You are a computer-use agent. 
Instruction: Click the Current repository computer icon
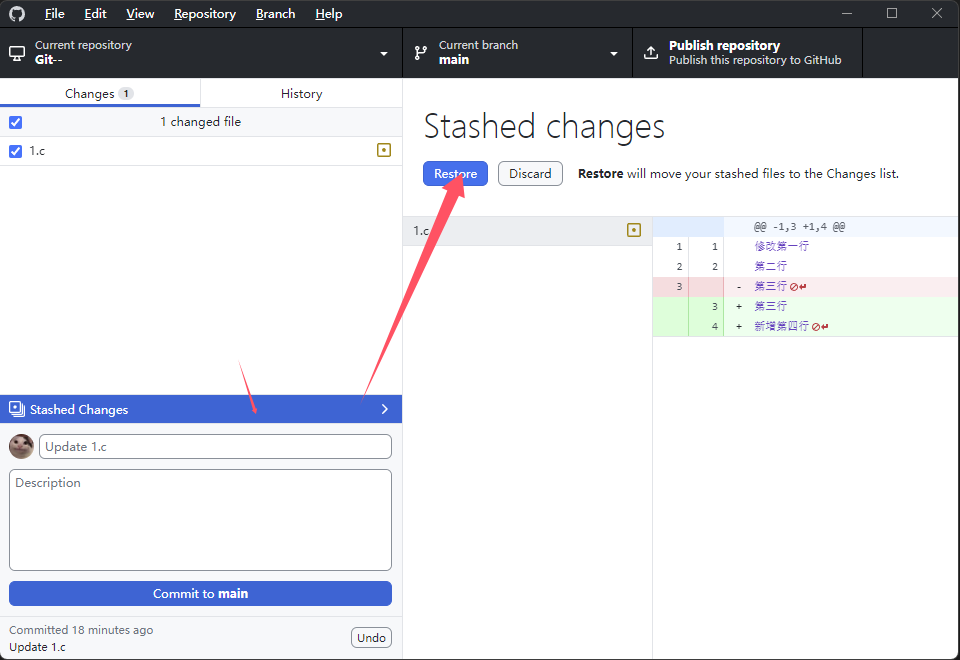pyautogui.click(x=17, y=53)
